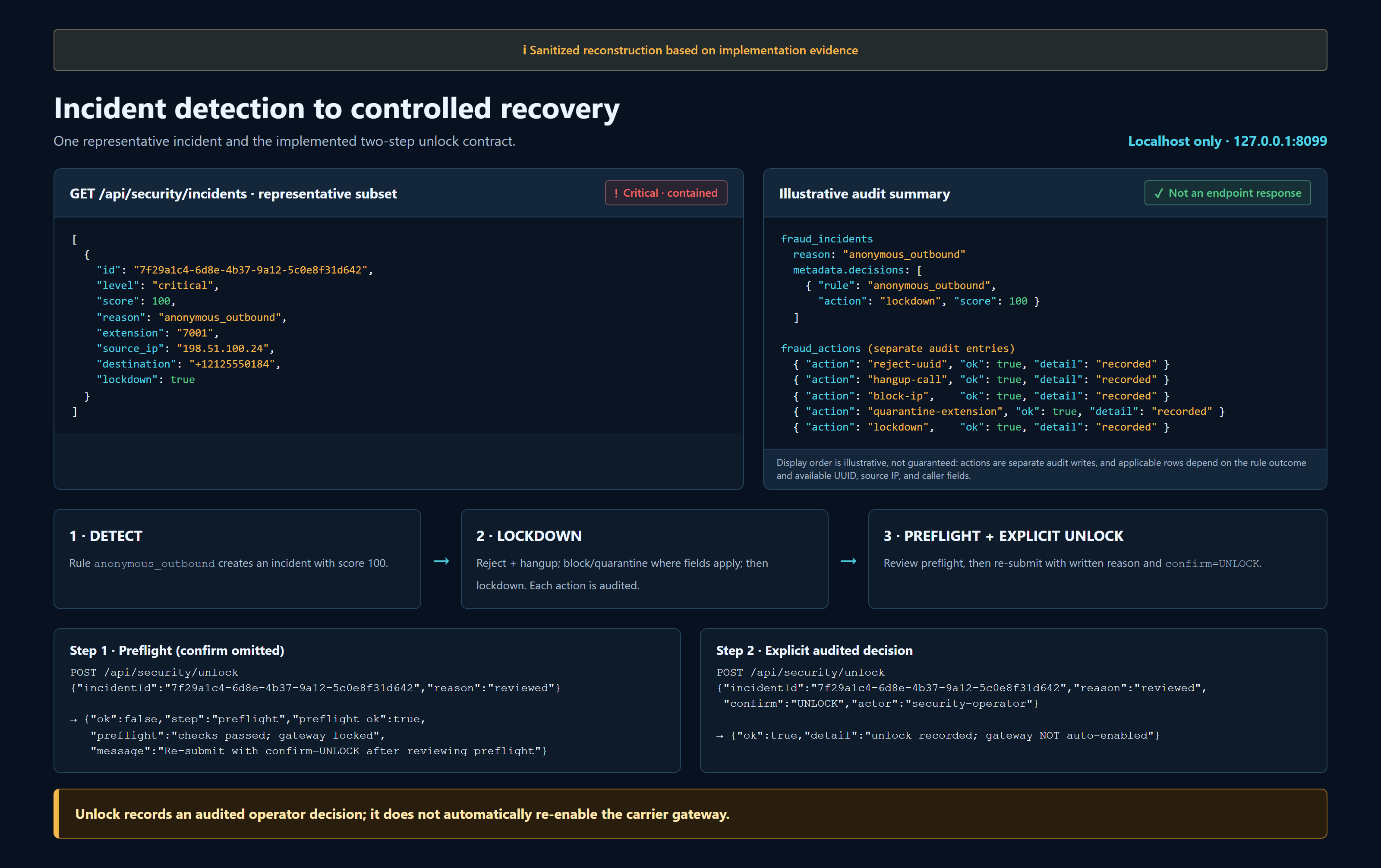1381x868 pixels.
Task: Click the hangup-call audit action row
Action: click(x=981, y=379)
